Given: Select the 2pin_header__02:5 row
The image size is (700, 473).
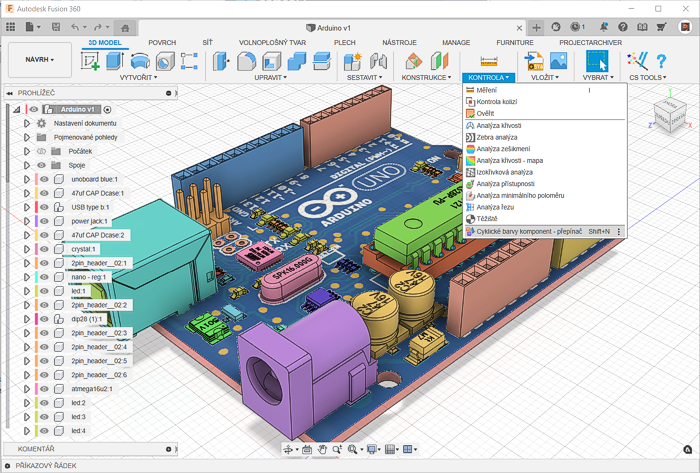Looking at the screenshot, I should (99, 361).
